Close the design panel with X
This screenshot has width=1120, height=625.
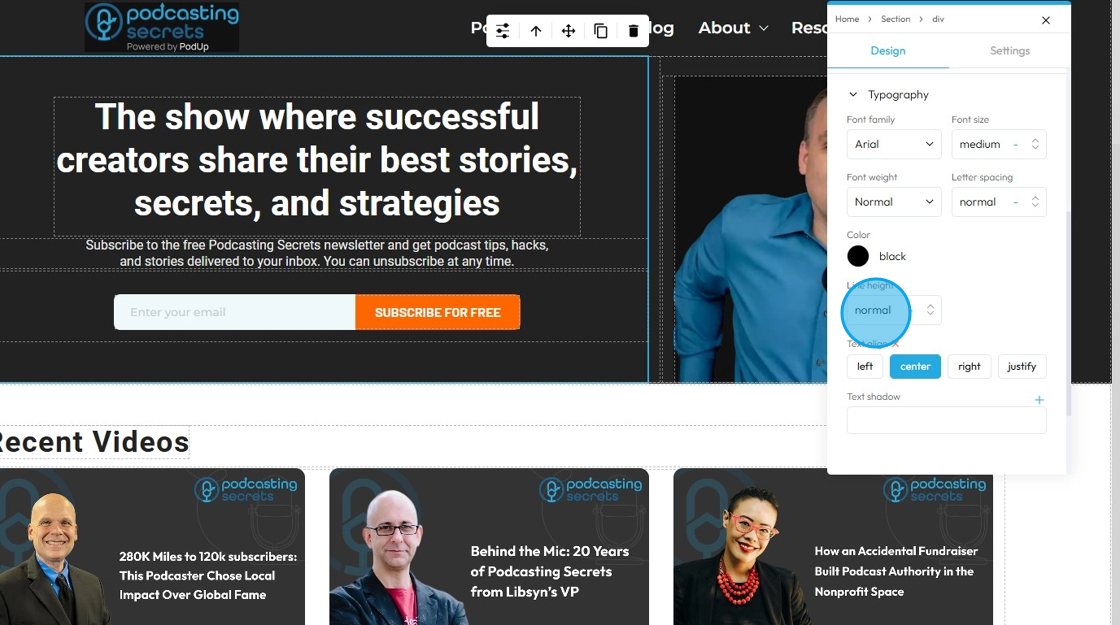(x=1046, y=20)
